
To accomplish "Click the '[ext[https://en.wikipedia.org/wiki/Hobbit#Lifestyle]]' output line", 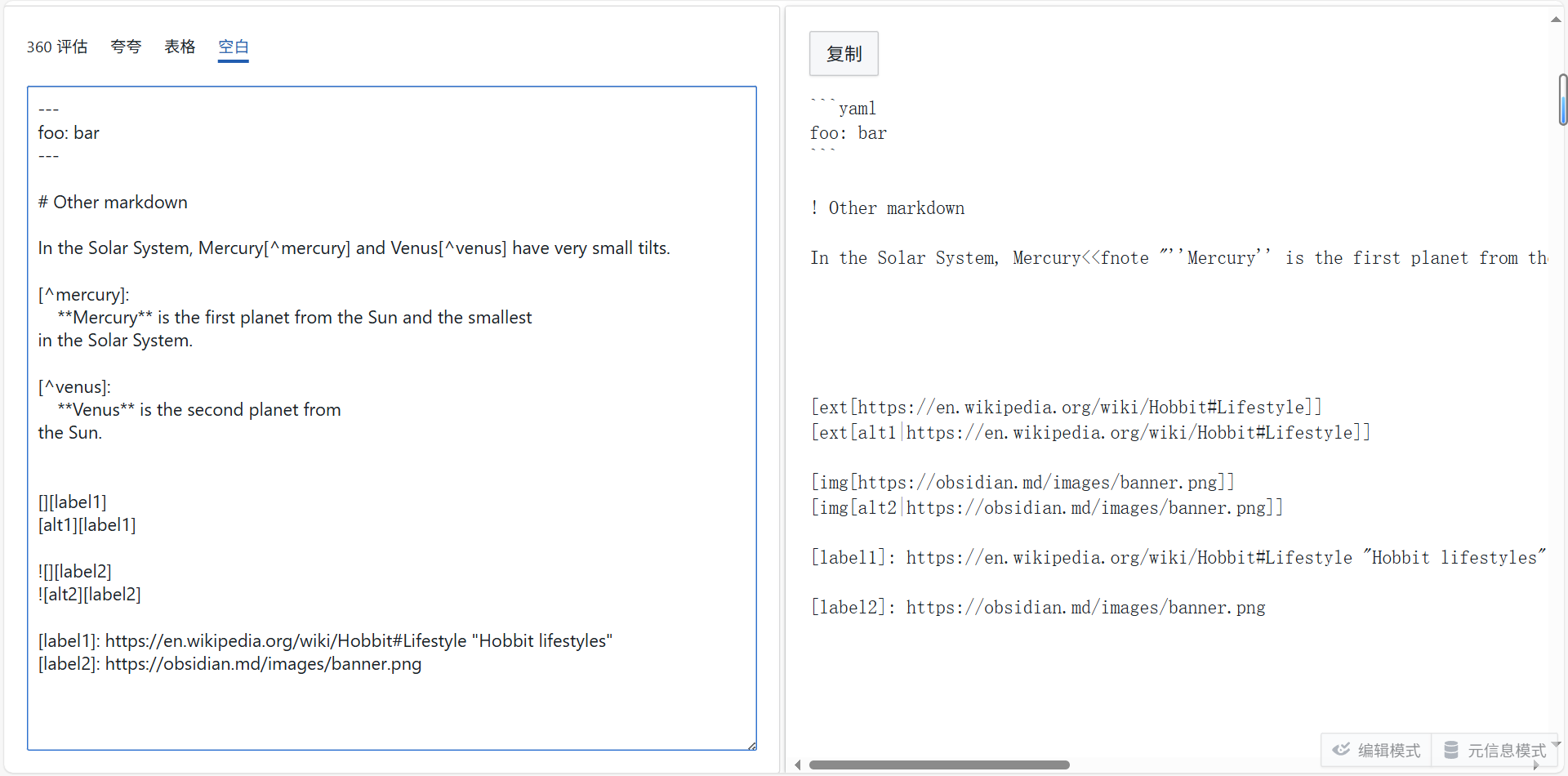I will pos(1067,407).
